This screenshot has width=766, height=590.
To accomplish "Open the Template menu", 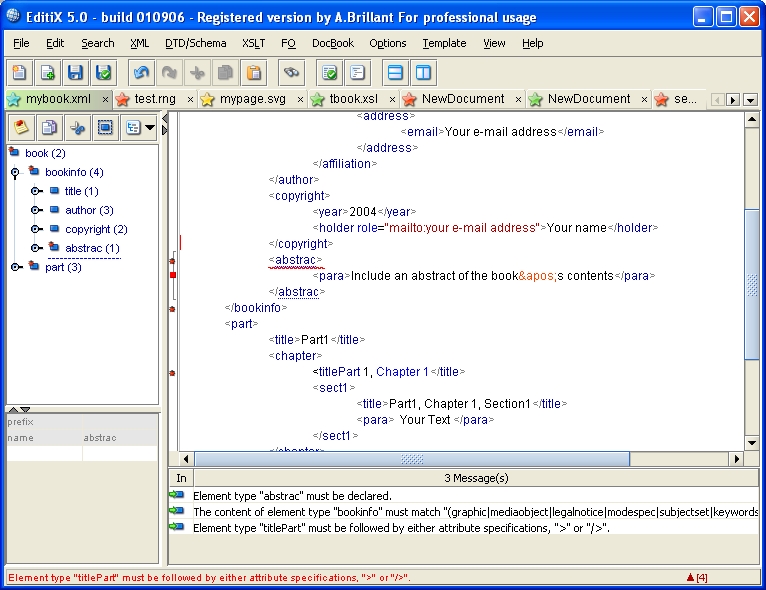I will tap(444, 43).
